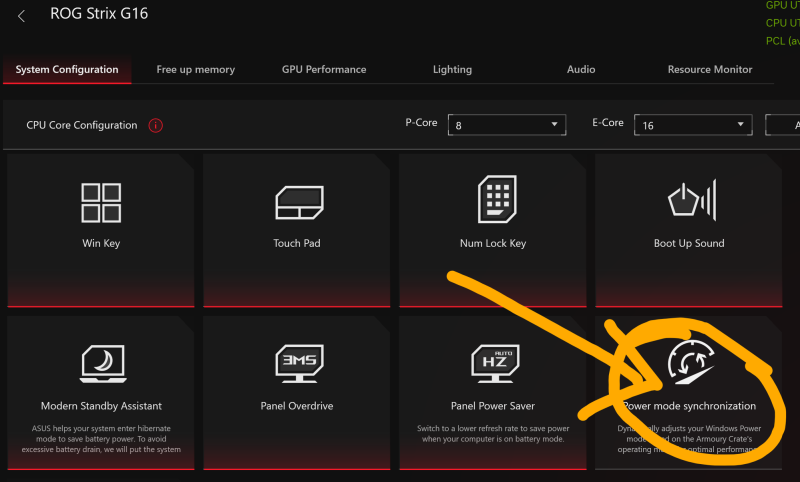The image size is (800, 482).
Task: Select the Touch Pad label text
Action: 296,243
